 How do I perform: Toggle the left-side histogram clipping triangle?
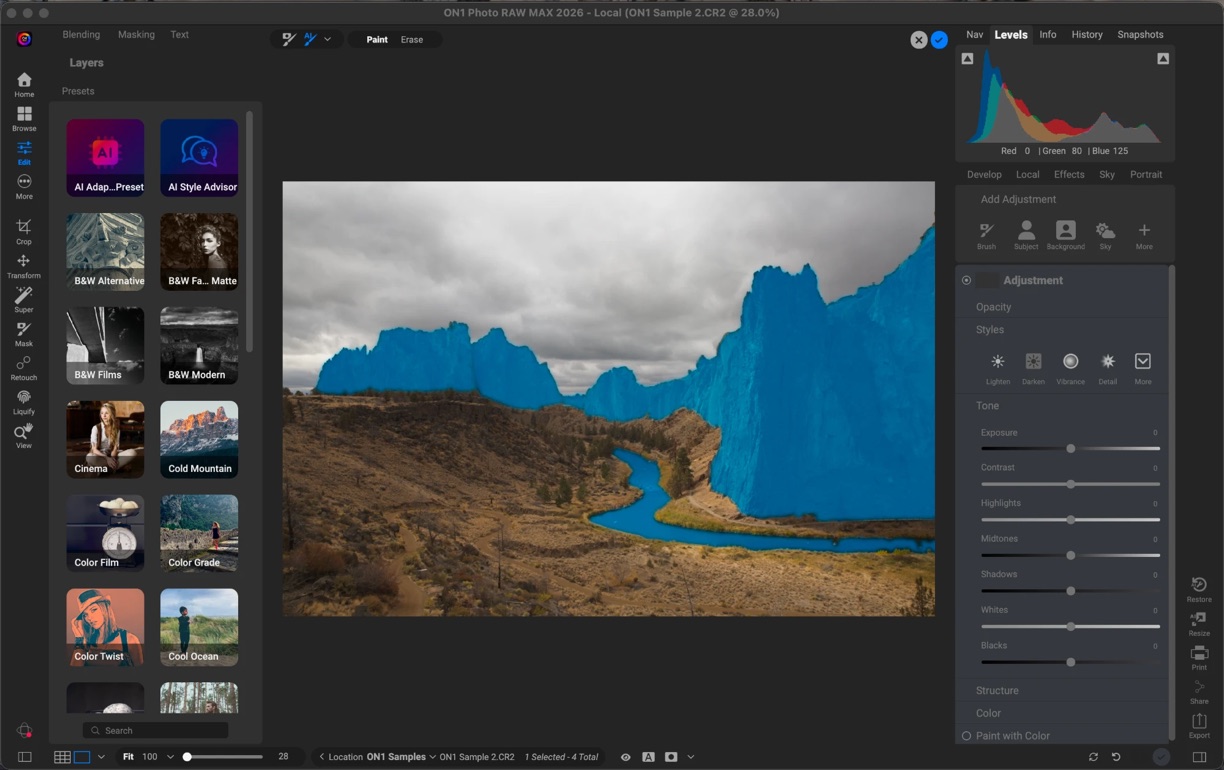[x=967, y=59]
